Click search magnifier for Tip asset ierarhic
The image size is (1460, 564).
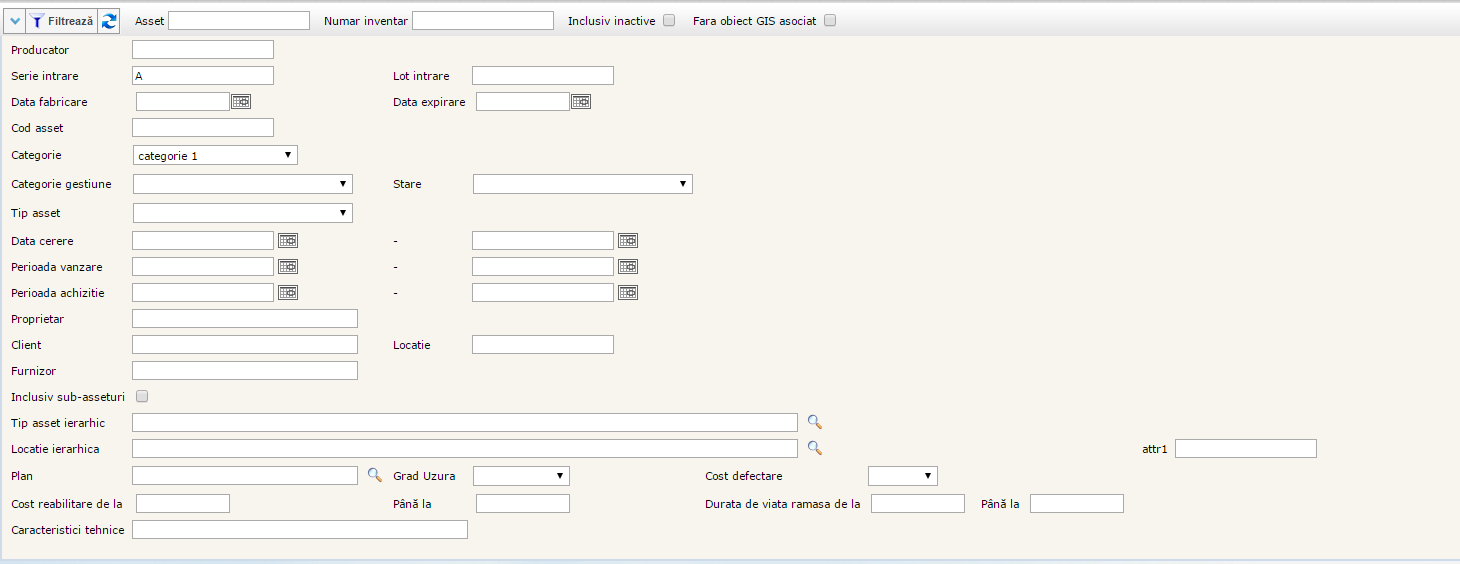coord(815,422)
